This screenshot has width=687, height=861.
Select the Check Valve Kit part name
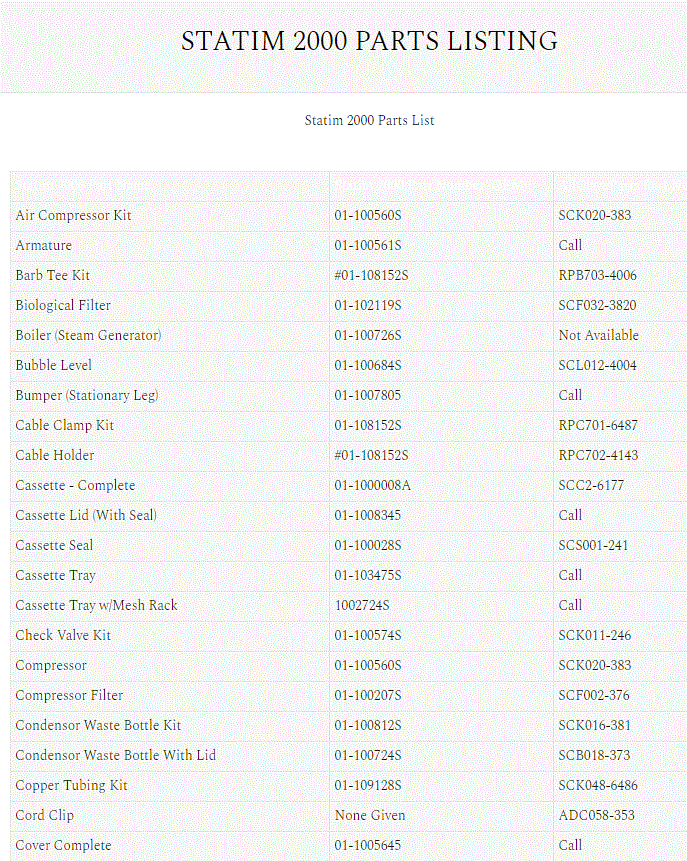[63, 635]
